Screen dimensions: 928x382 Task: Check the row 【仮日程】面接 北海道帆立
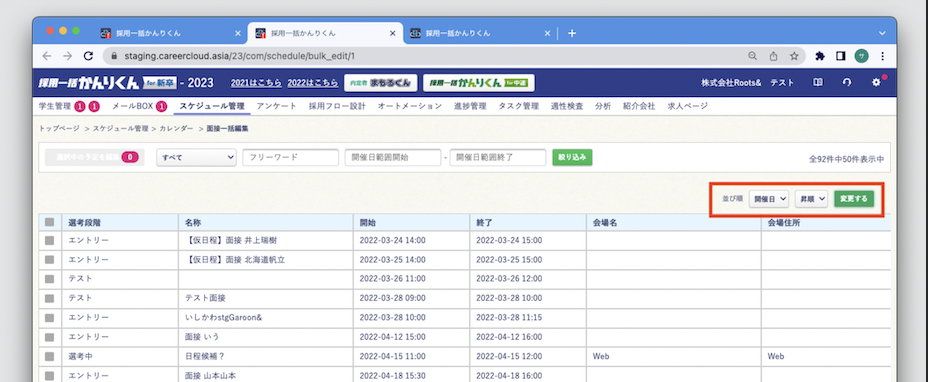tap(50, 259)
